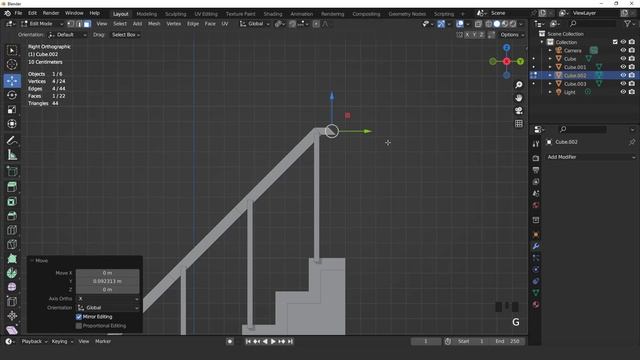Select the Edge Slide tool
The image size is (640, 360).
[x=12, y=301]
